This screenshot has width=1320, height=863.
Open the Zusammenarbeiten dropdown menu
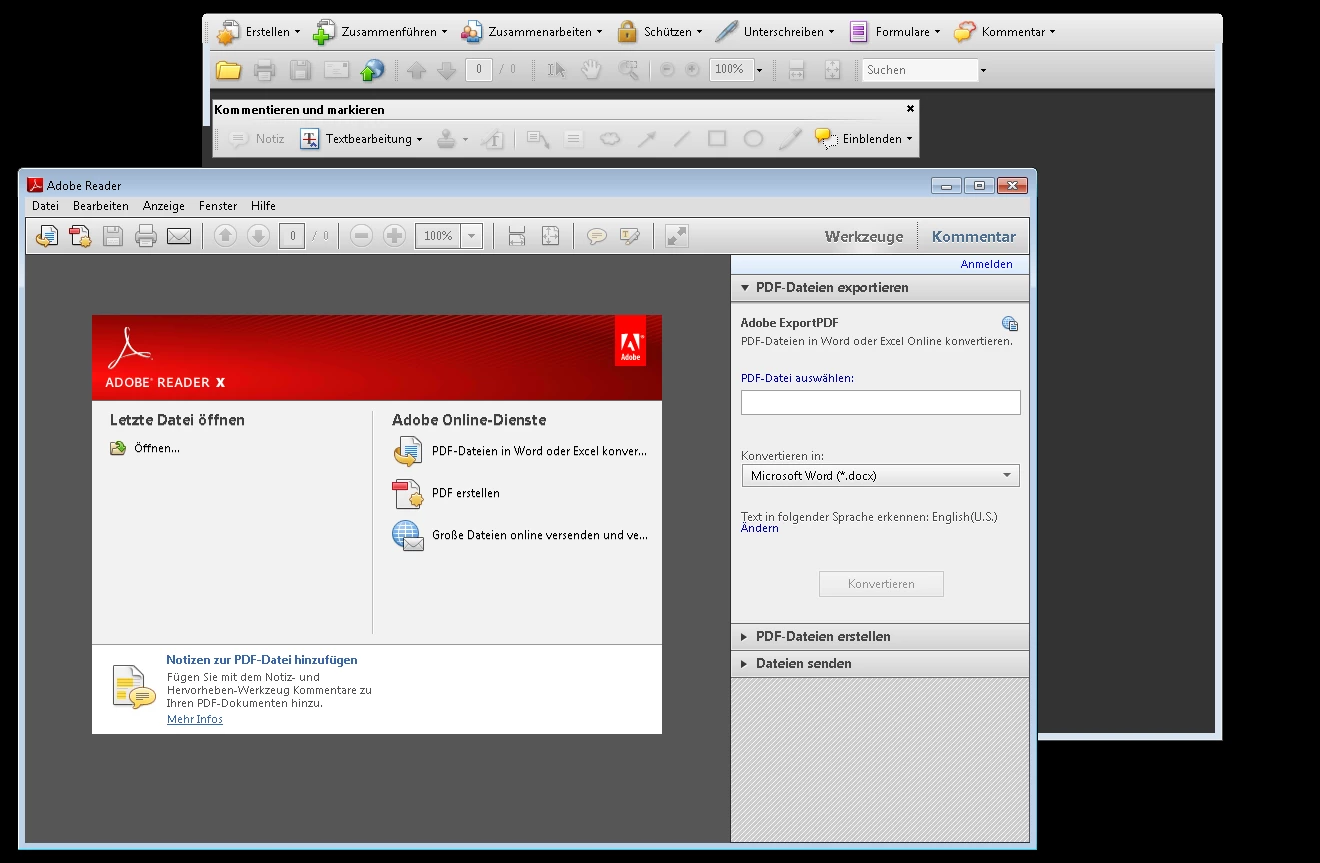pos(533,32)
